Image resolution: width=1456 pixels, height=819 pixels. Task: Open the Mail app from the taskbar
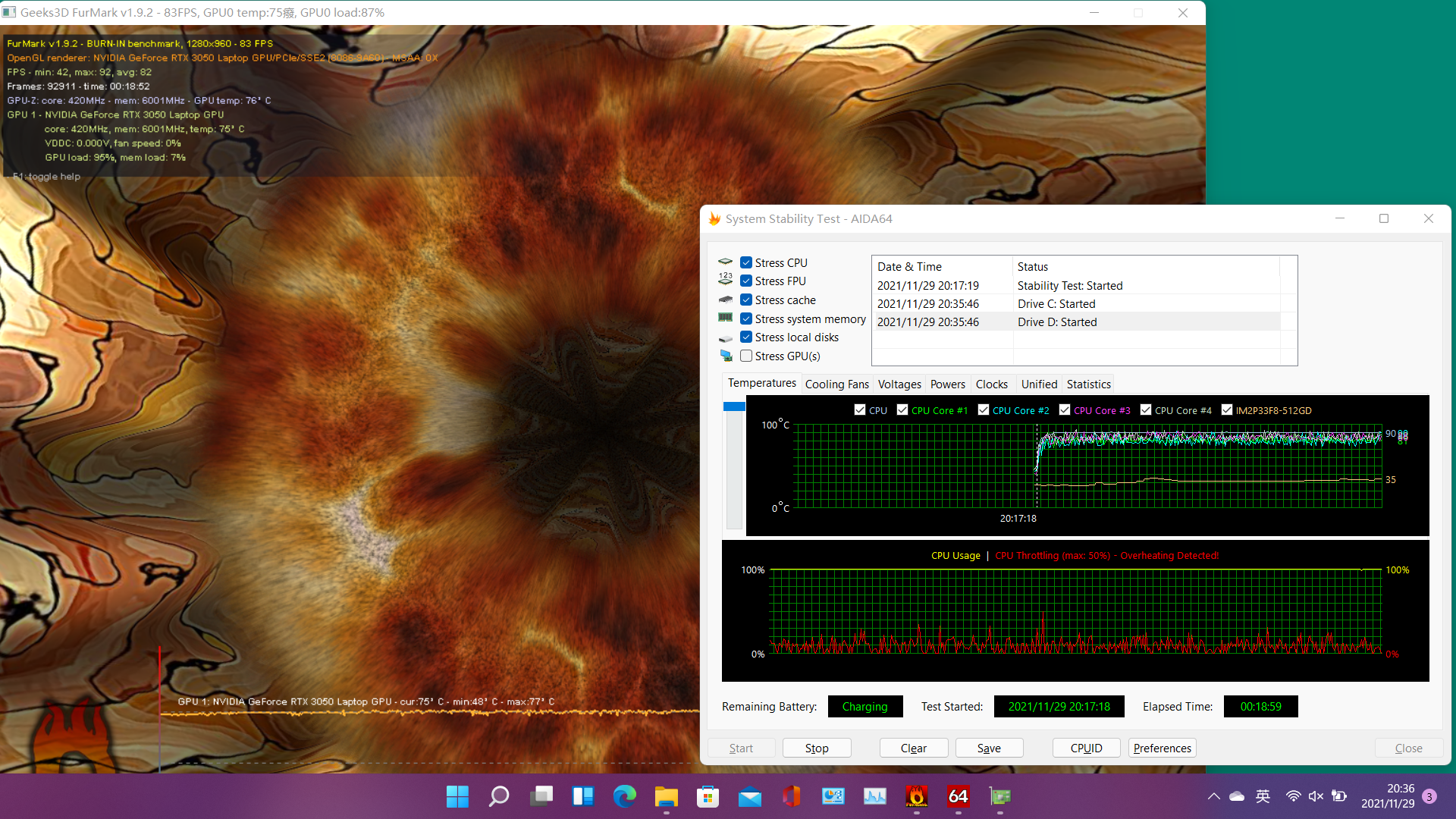749,796
